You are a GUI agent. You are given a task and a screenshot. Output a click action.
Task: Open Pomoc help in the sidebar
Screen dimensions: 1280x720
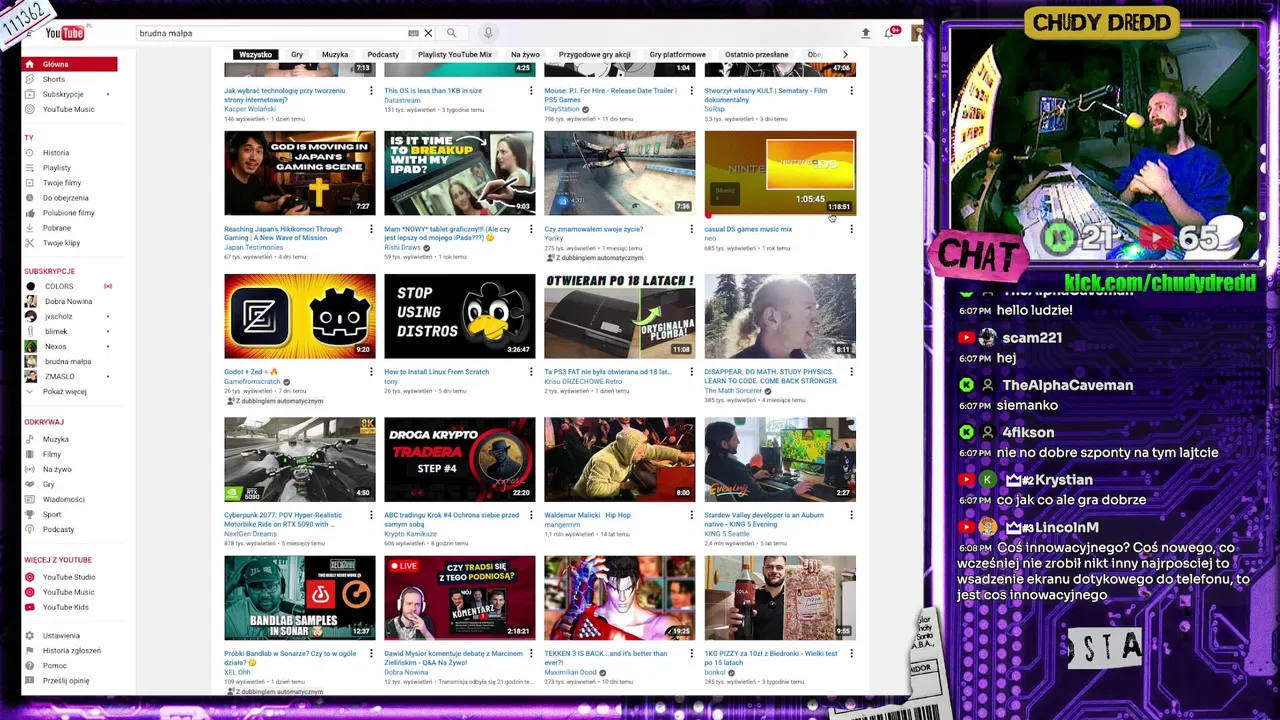coord(69,665)
